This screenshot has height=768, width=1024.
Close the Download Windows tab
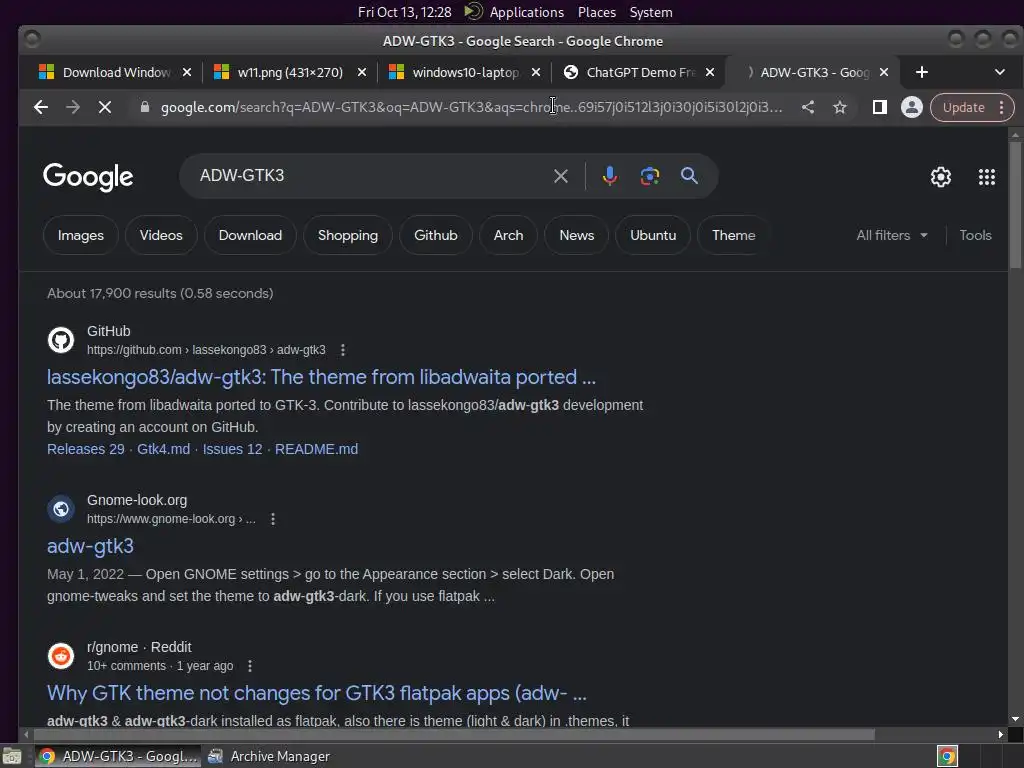187,72
